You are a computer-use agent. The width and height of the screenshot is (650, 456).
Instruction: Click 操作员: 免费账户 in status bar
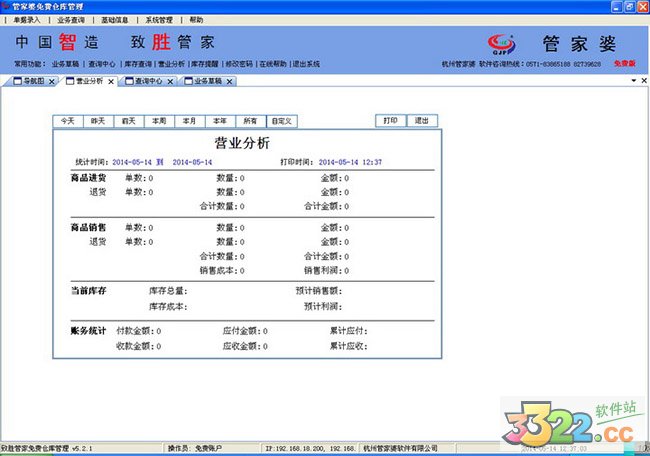tap(195, 448)
